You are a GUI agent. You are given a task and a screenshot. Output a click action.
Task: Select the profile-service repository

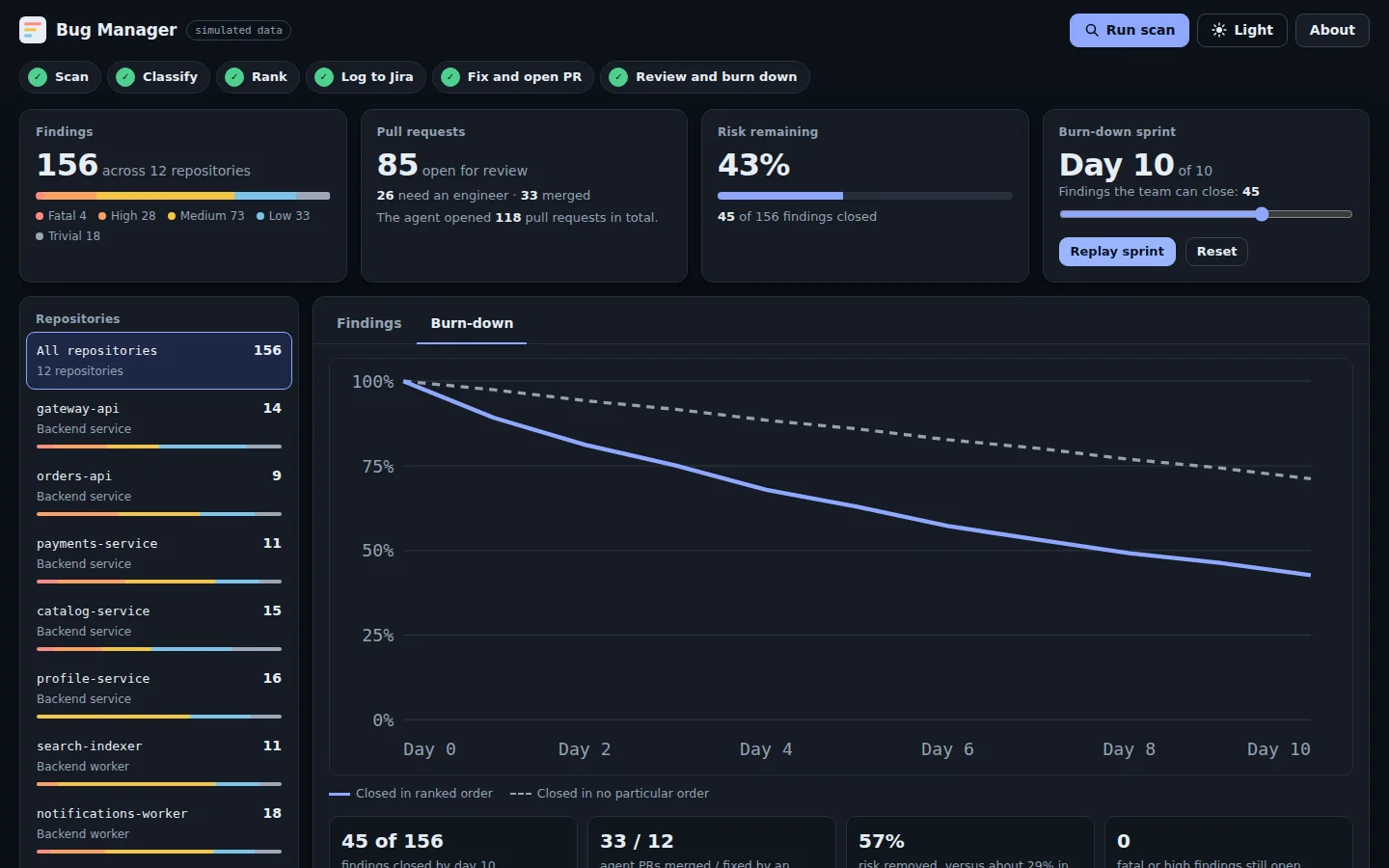(x=159, y=694)
